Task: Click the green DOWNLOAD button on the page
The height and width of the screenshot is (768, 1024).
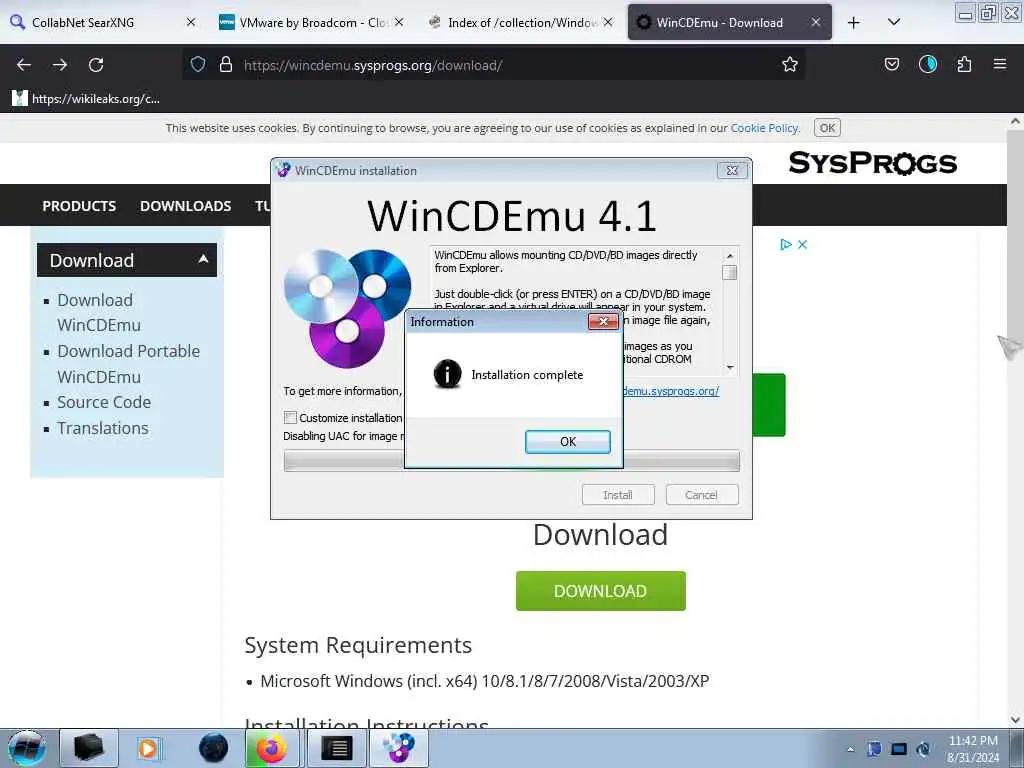Action: tap(600, 591)
